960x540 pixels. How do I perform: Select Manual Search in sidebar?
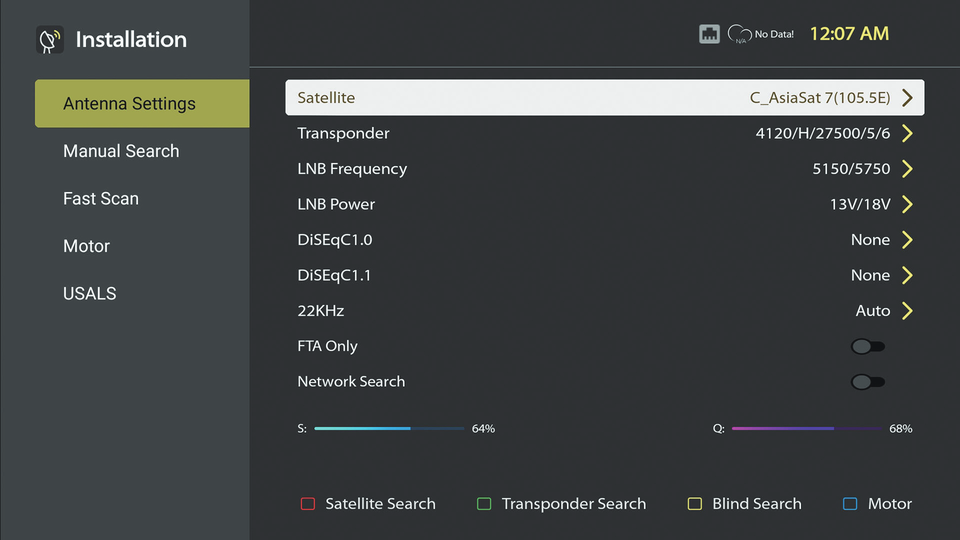click(x=121, y=151)
